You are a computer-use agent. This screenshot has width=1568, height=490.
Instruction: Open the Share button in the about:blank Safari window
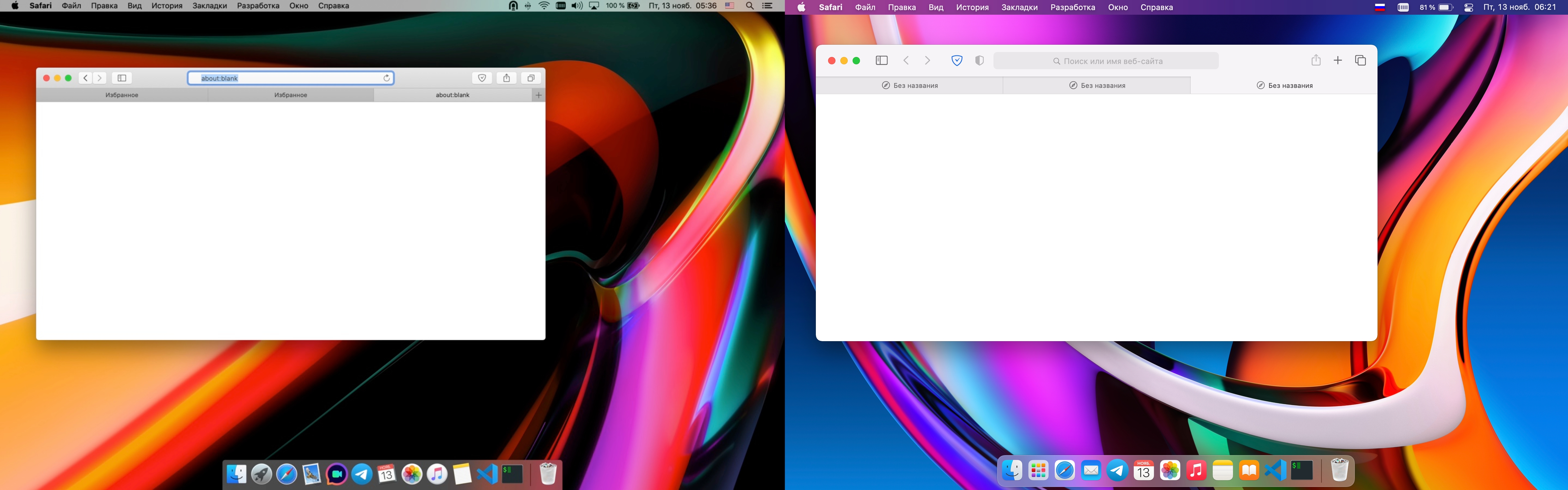507,78
